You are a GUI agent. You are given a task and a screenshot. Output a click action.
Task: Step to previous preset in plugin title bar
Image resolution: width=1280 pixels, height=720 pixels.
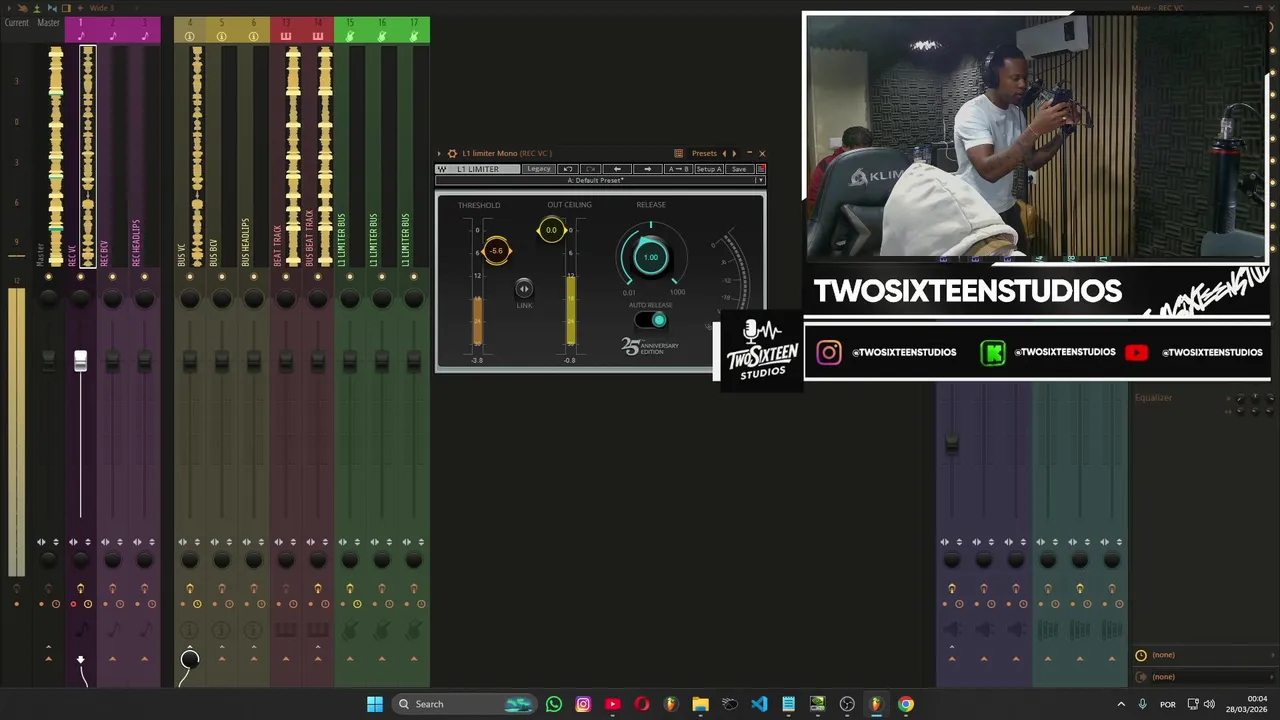[x=724, y=154]
